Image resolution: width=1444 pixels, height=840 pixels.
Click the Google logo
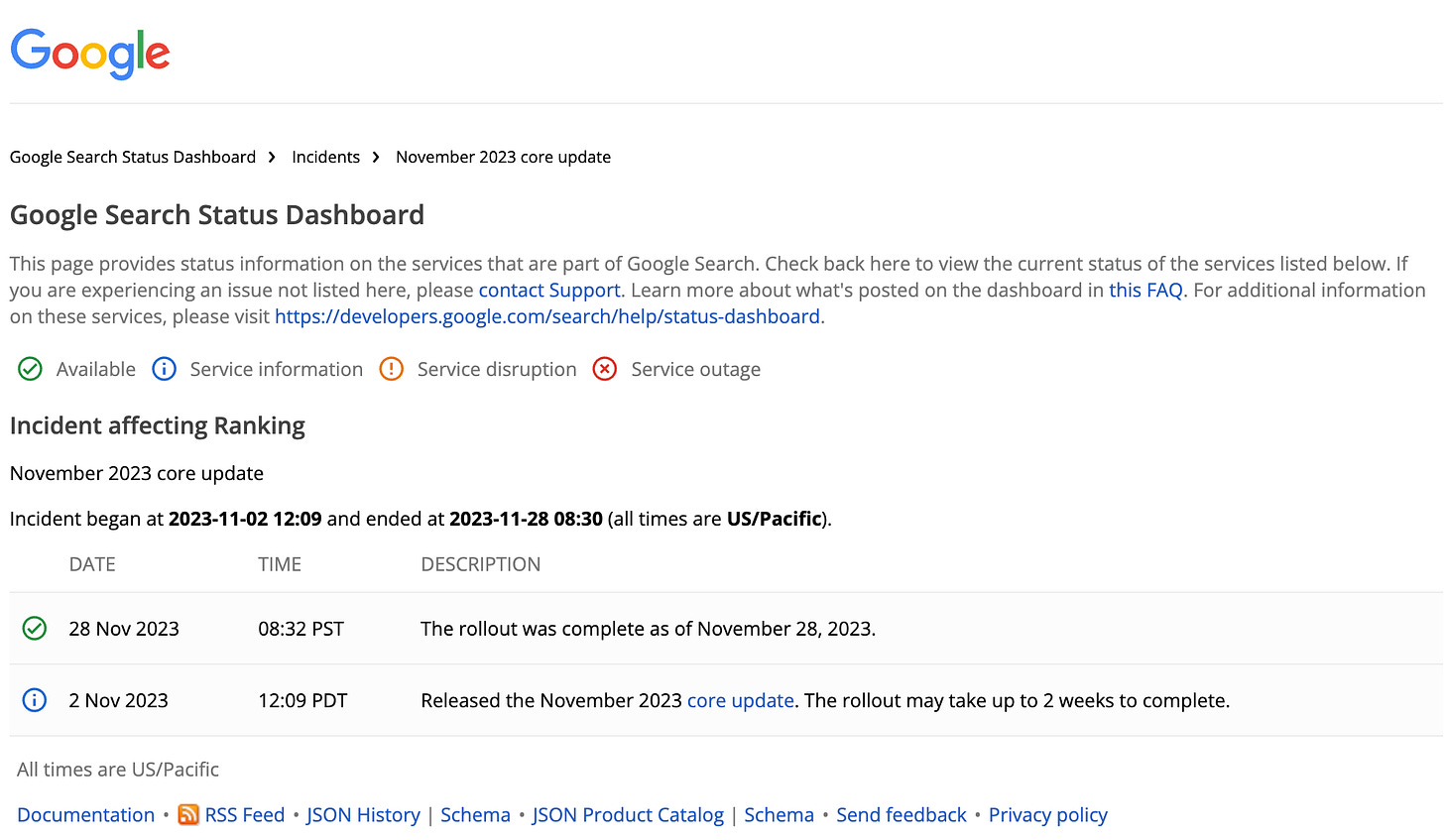[89, 54]
